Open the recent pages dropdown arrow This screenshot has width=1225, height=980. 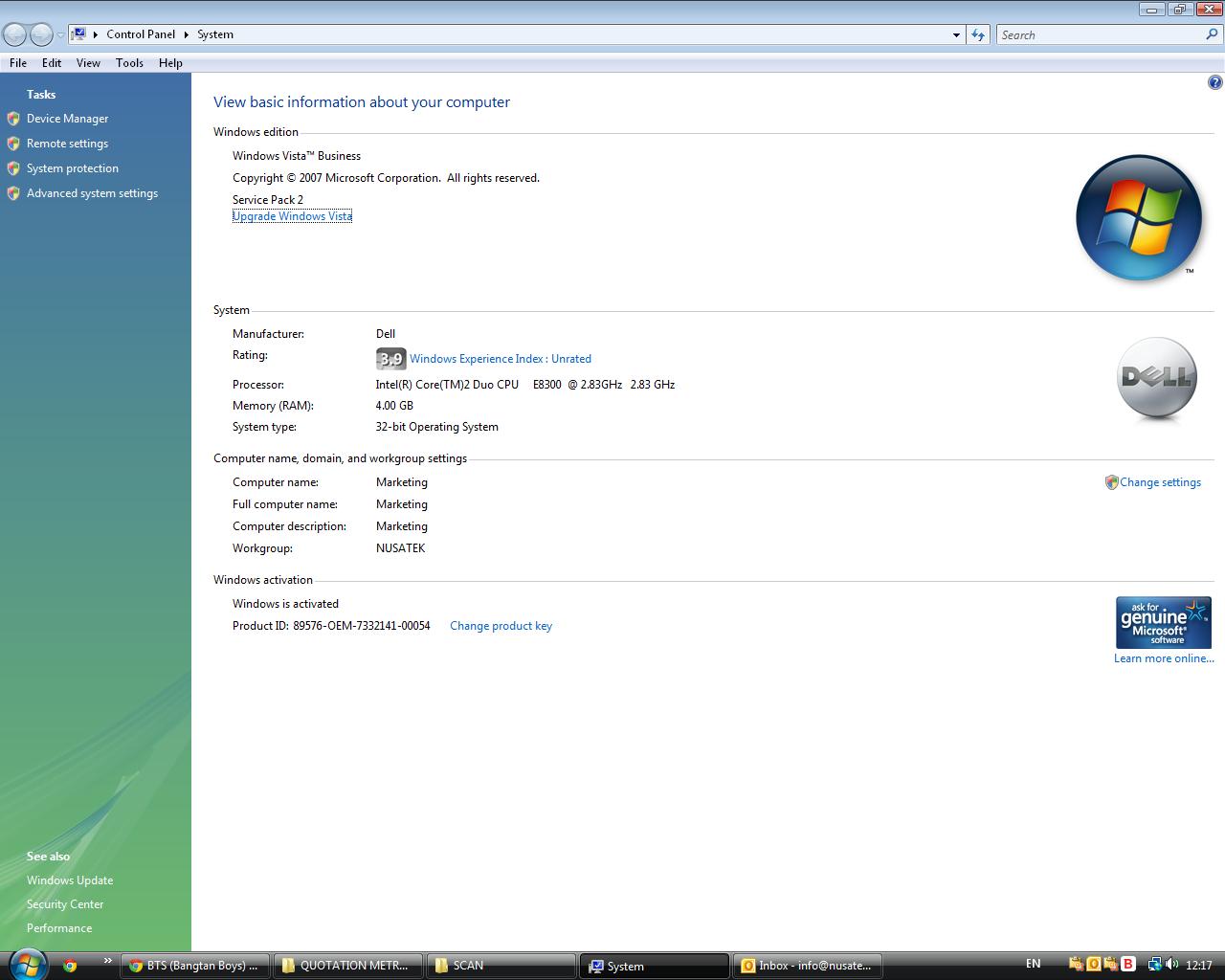tap(60, 35)
